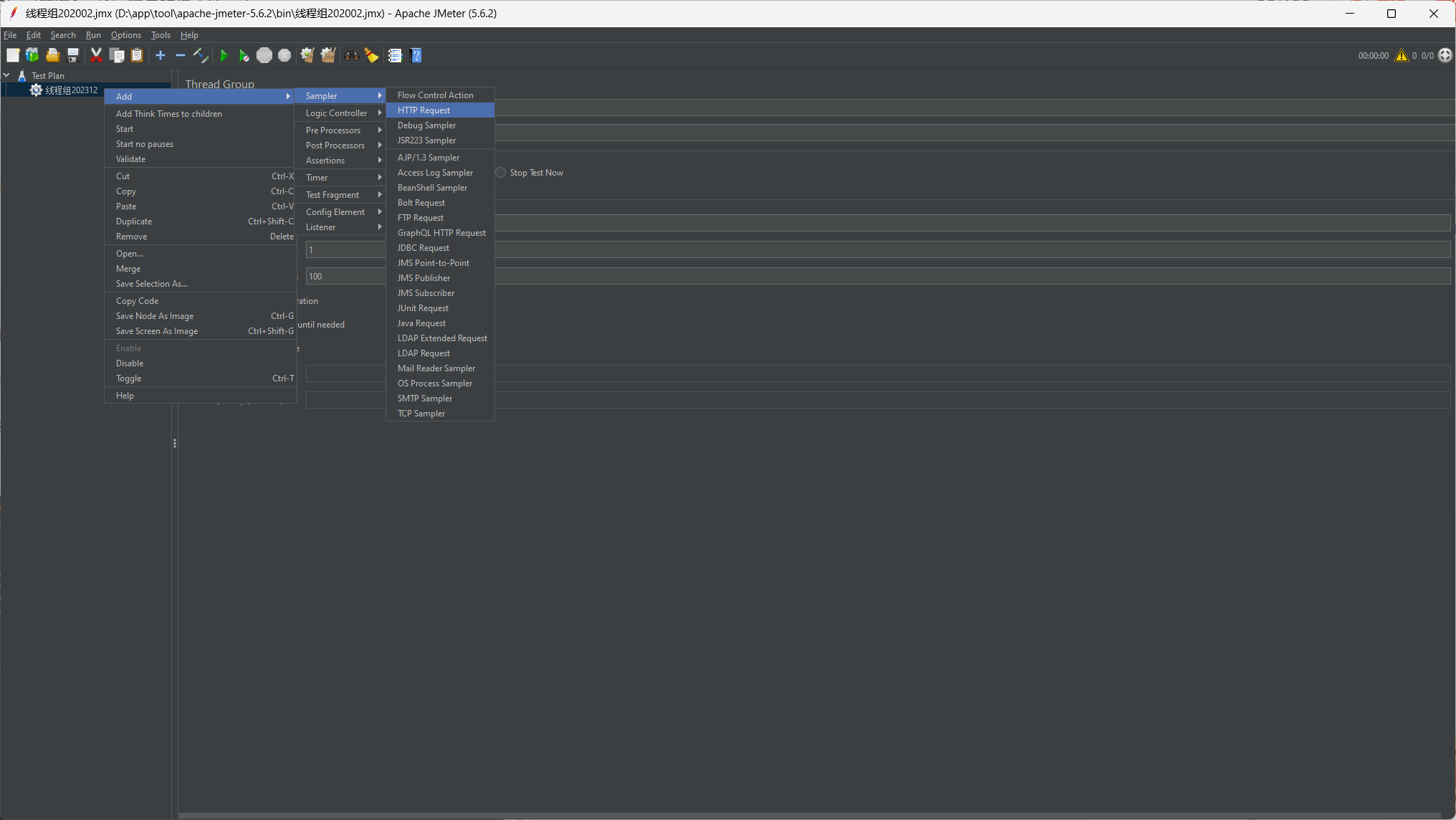The image size is (1456, 820).
Task: Choose Debug Sampler
Action: (440, 125)
